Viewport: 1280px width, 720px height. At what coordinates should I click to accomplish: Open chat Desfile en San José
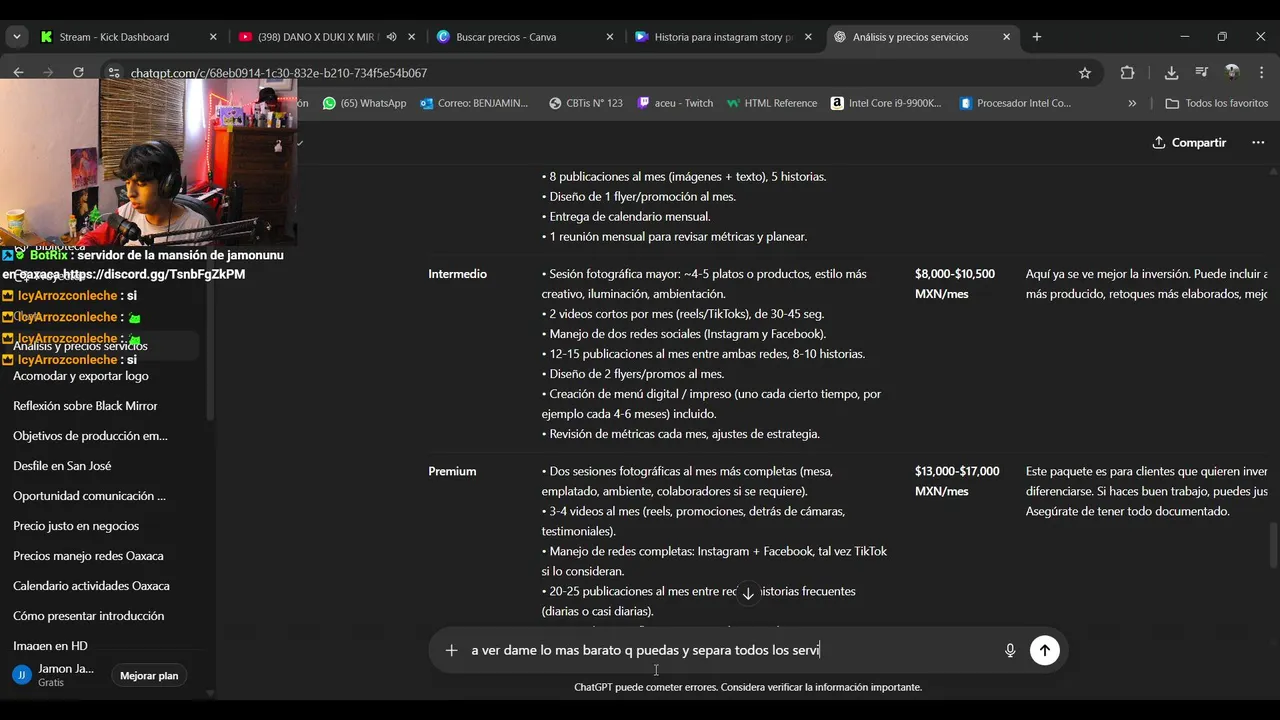(x=62, y=466)
